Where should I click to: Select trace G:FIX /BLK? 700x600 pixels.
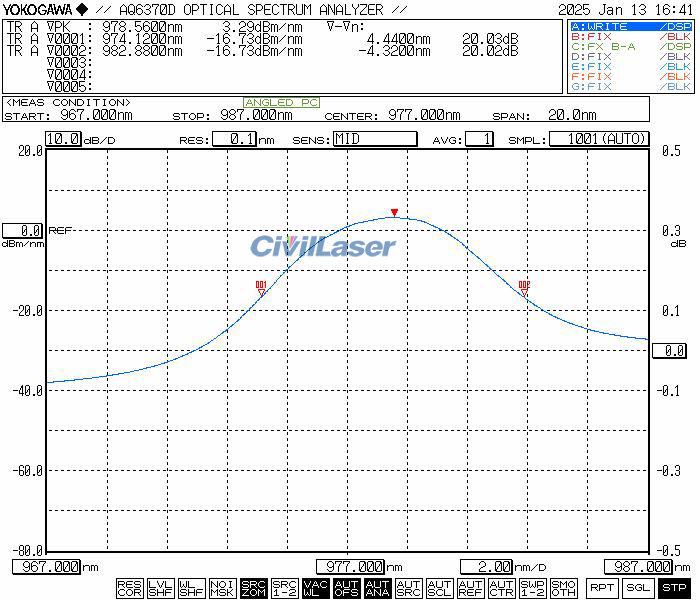click(x=631, y=87)
